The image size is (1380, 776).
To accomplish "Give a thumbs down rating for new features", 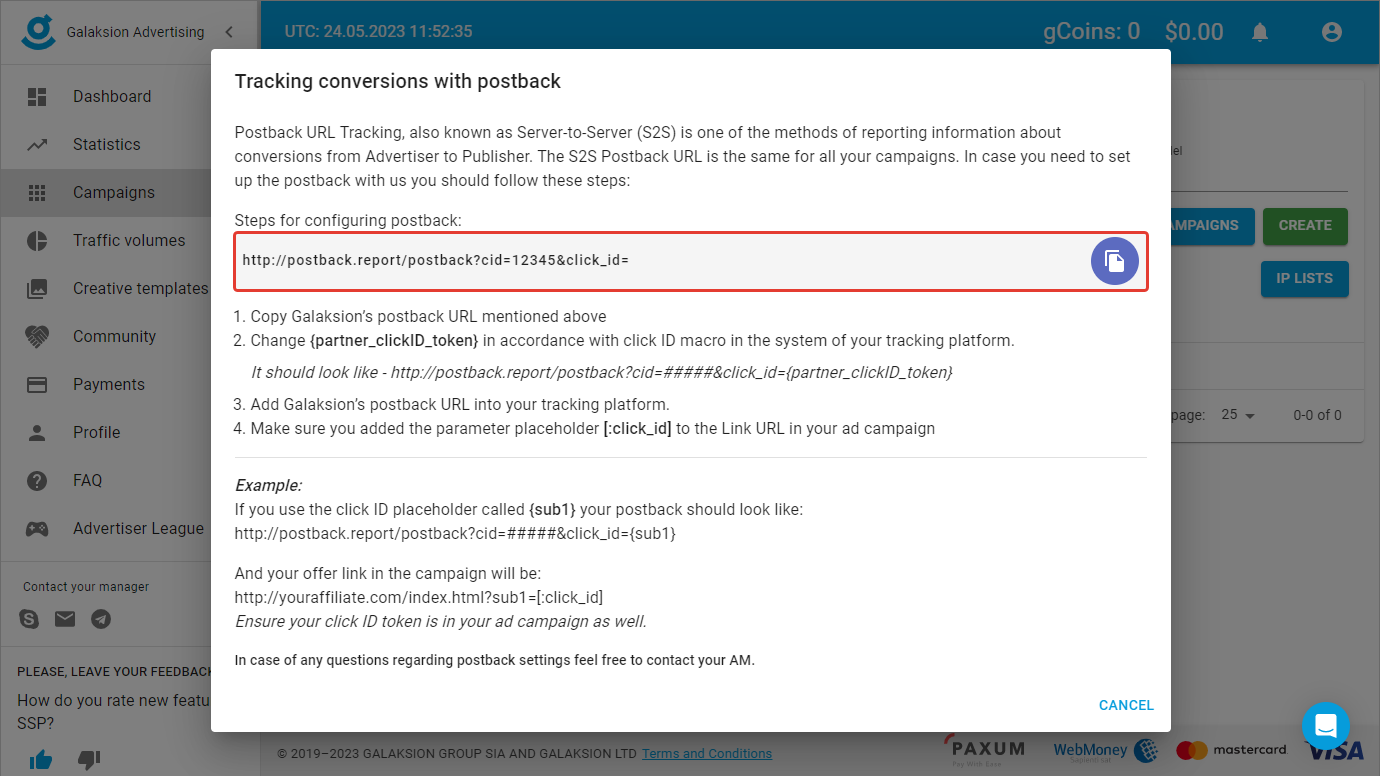I will tap(88, 760).
